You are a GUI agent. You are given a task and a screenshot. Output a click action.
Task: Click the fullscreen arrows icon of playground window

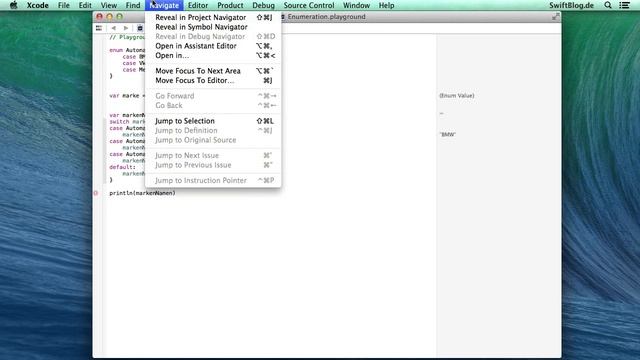coord(556,17)
